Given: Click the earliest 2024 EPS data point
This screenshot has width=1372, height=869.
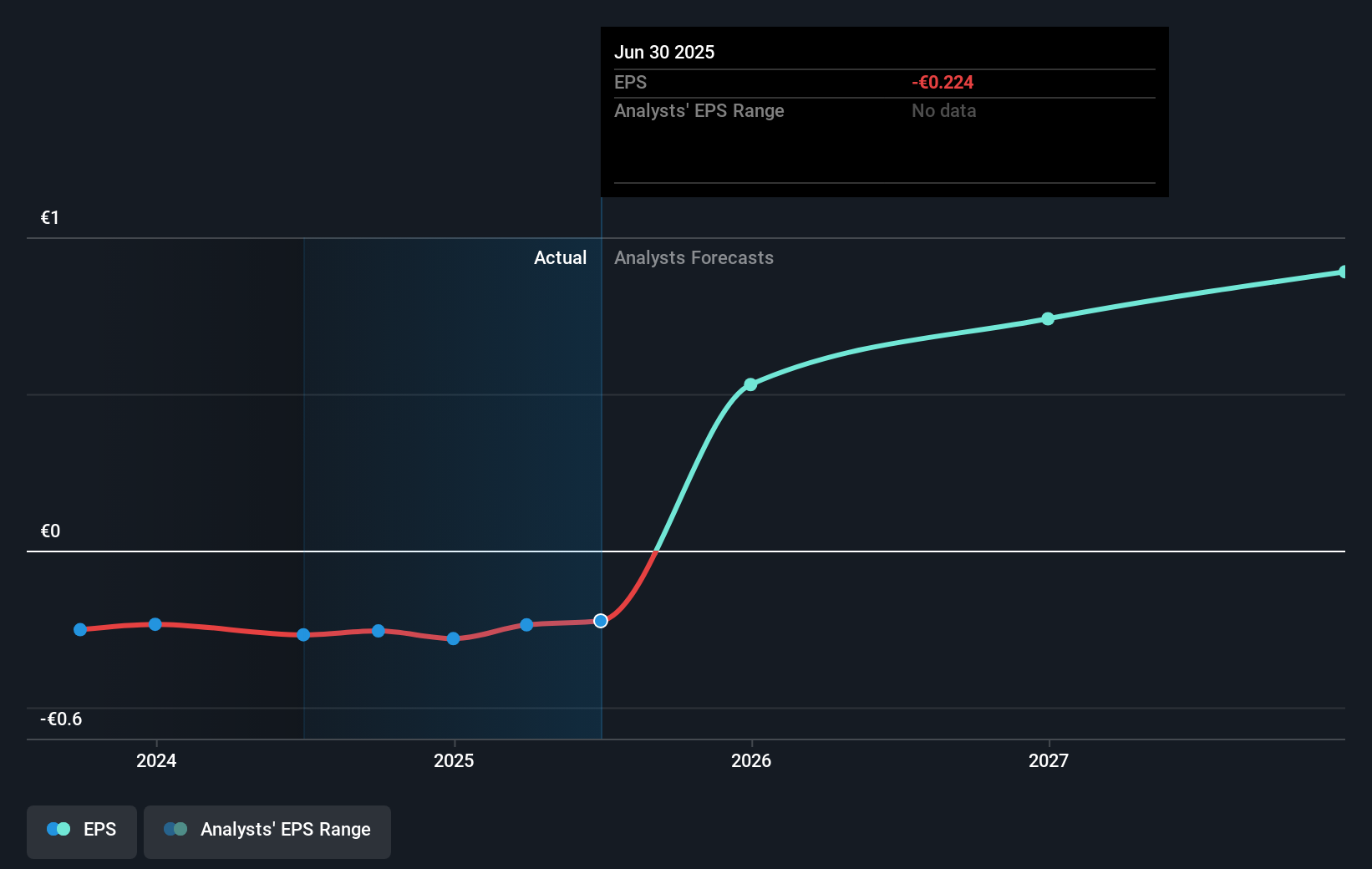Looking at the screenshot, I should [x=79, y=629].
